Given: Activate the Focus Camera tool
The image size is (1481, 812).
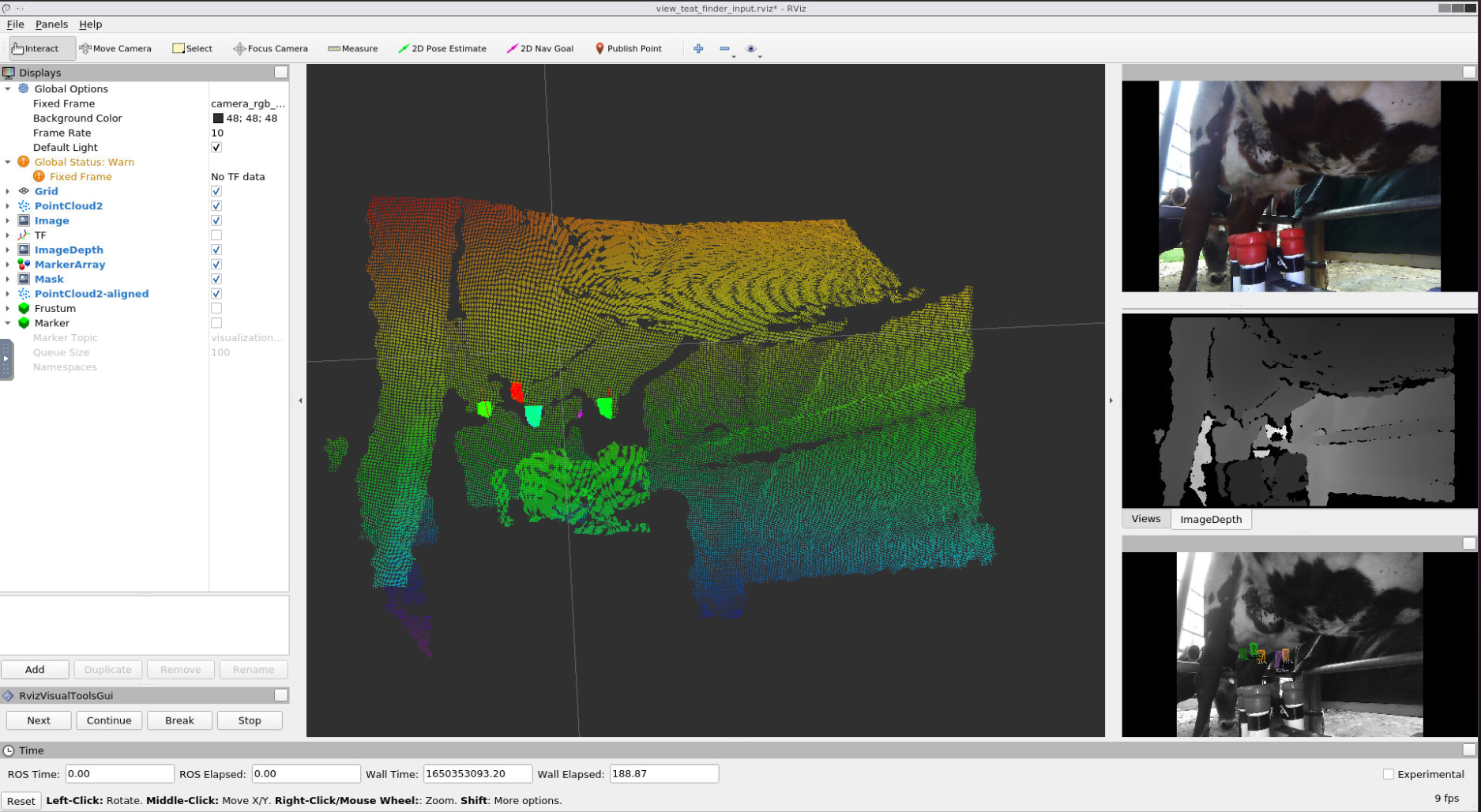Looking at the screenshot, I should click(x=270, y=48).
